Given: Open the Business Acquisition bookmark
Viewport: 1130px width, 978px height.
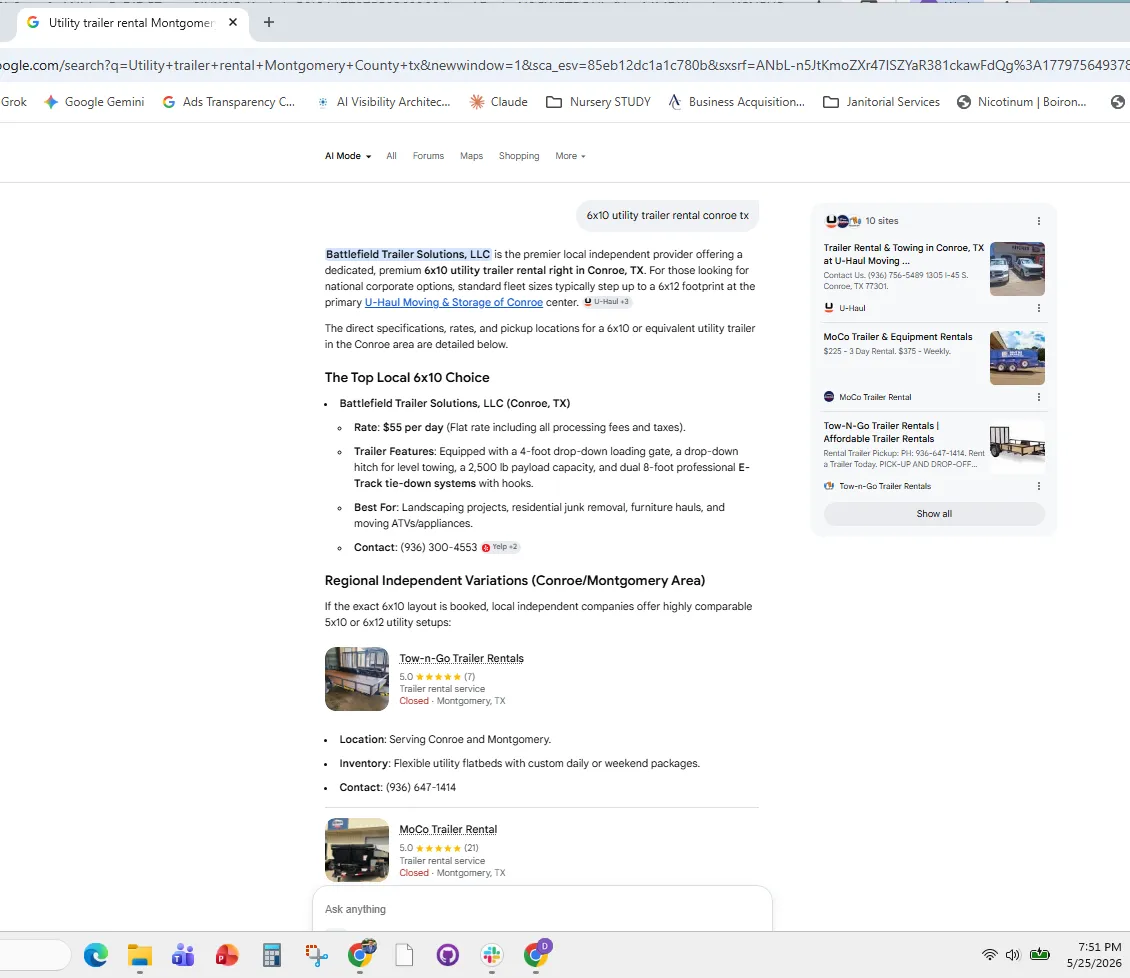Looking at the screenshot, I should 737,102.
